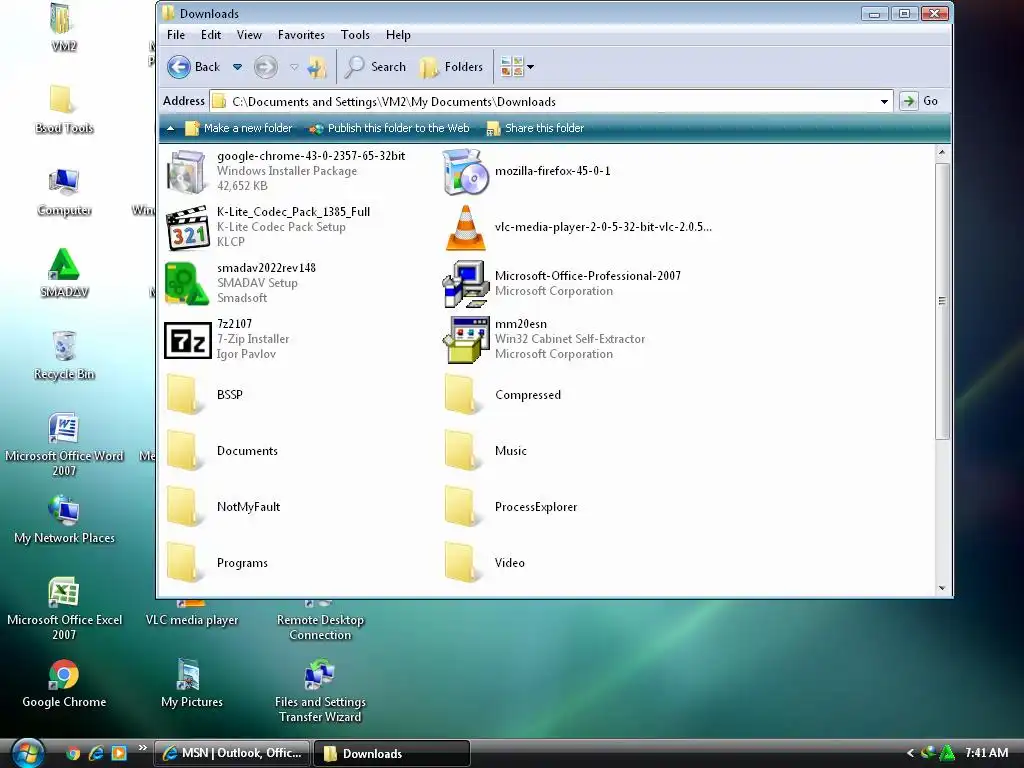This screenshot has height=768, width=1024.
Task: Open the Edit menu
Action: pyautogui.click(x=210, y=35)
